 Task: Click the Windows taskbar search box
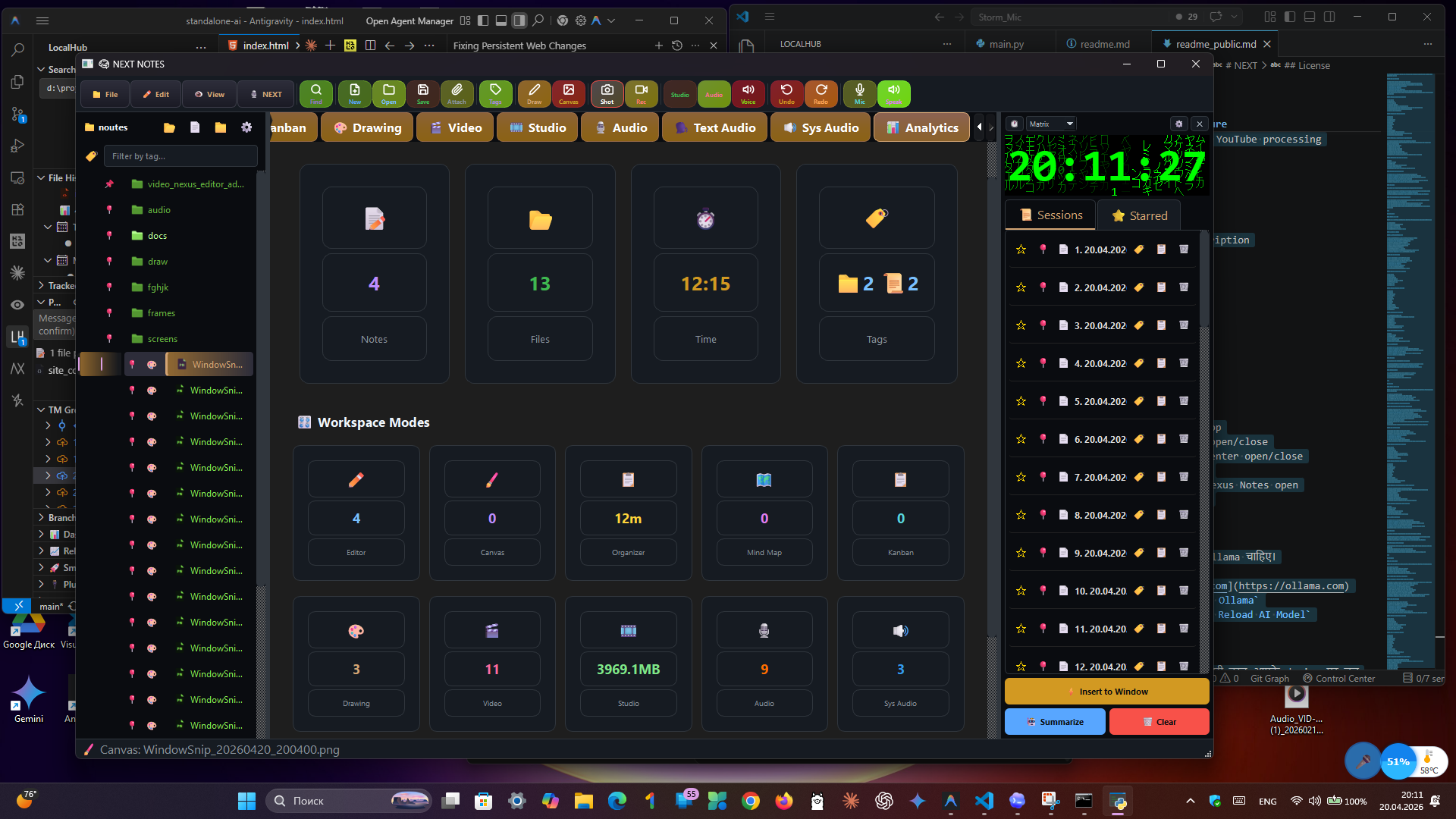pyautogui.click(x=348, y=801)
